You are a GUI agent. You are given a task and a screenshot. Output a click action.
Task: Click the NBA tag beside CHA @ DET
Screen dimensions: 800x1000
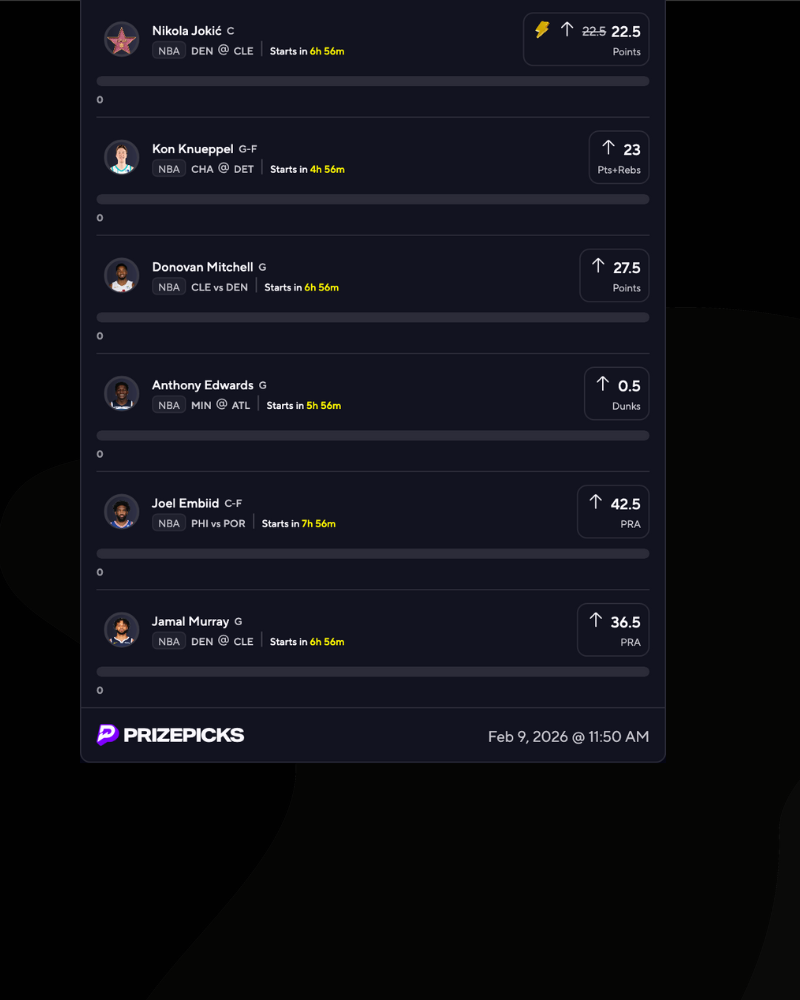click(x=169, y=169)
